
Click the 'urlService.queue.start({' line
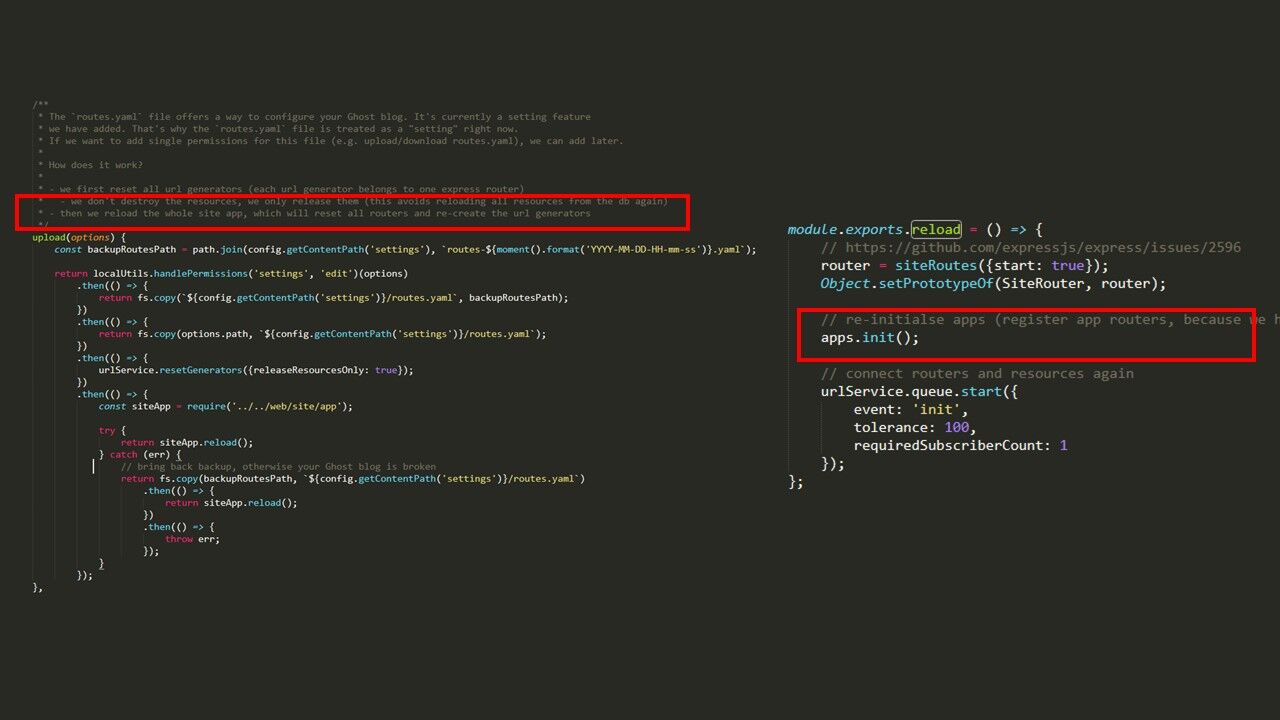click(x=919, y=391)
